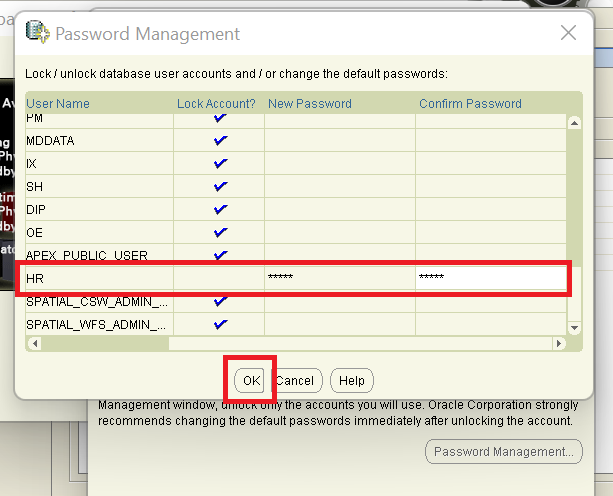The height and width of the screenshot is (496, 613).
Task: Click vertical scrollbar up arrow
Action: (x=574, y=124)
